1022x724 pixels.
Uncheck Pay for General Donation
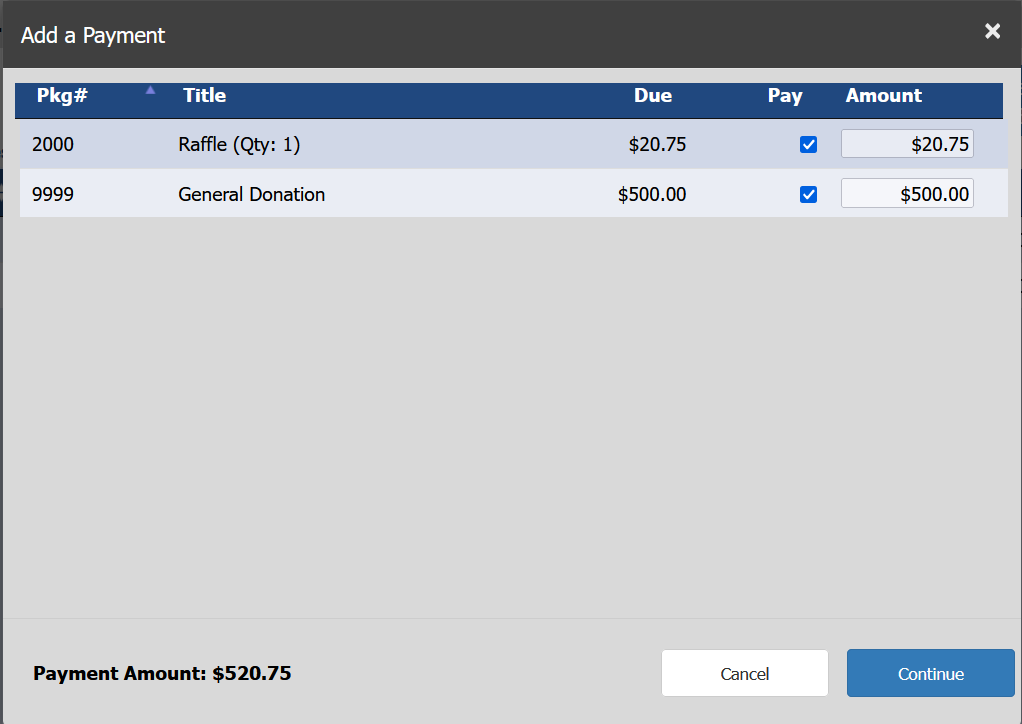809,194
